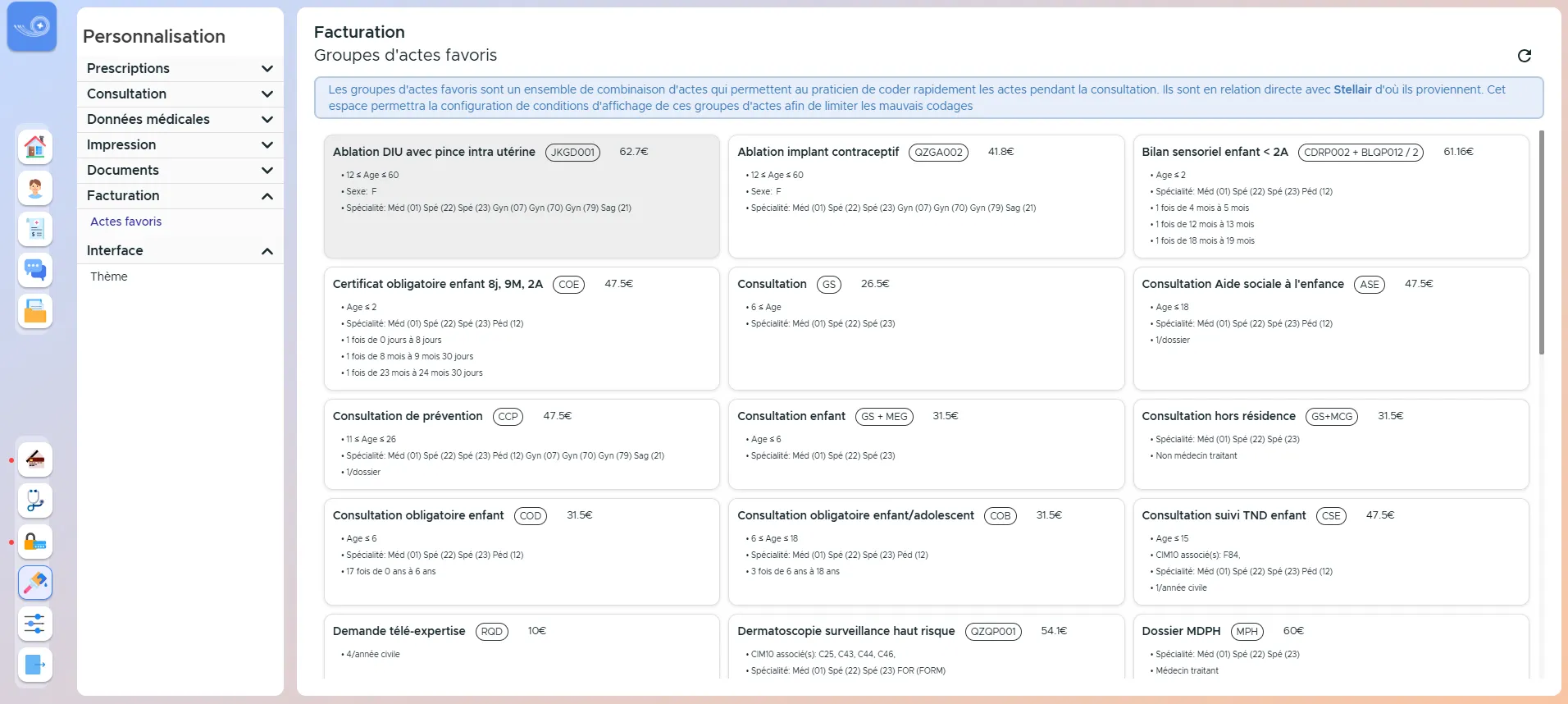
Task: Click the stethoscope icon in sidebar
Action: [35, 501]
